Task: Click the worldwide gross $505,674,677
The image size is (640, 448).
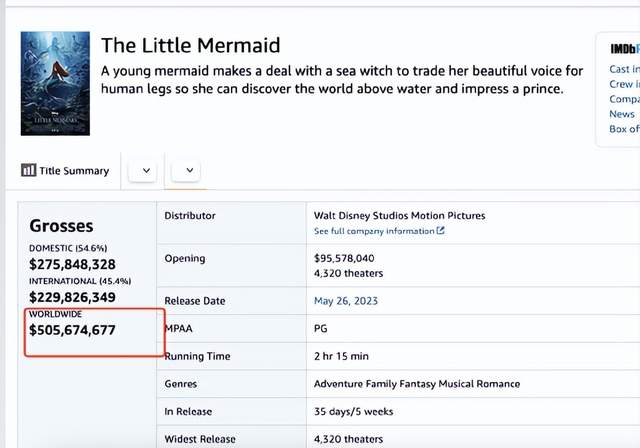Action: (72, 330)
